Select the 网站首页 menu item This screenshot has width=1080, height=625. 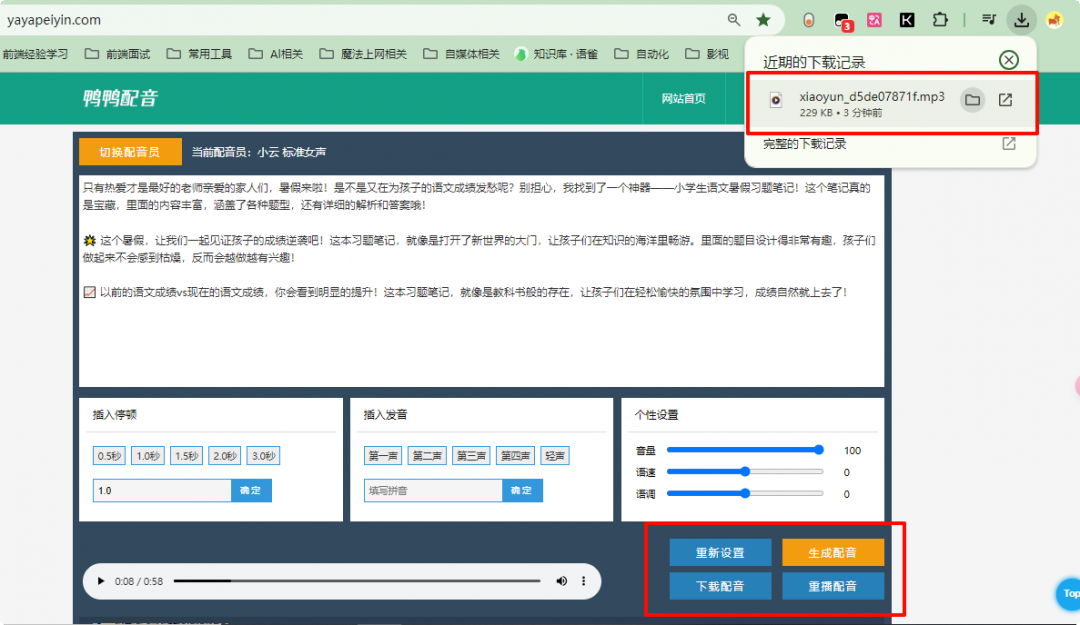pyautogui.click(x=683, y=98)
